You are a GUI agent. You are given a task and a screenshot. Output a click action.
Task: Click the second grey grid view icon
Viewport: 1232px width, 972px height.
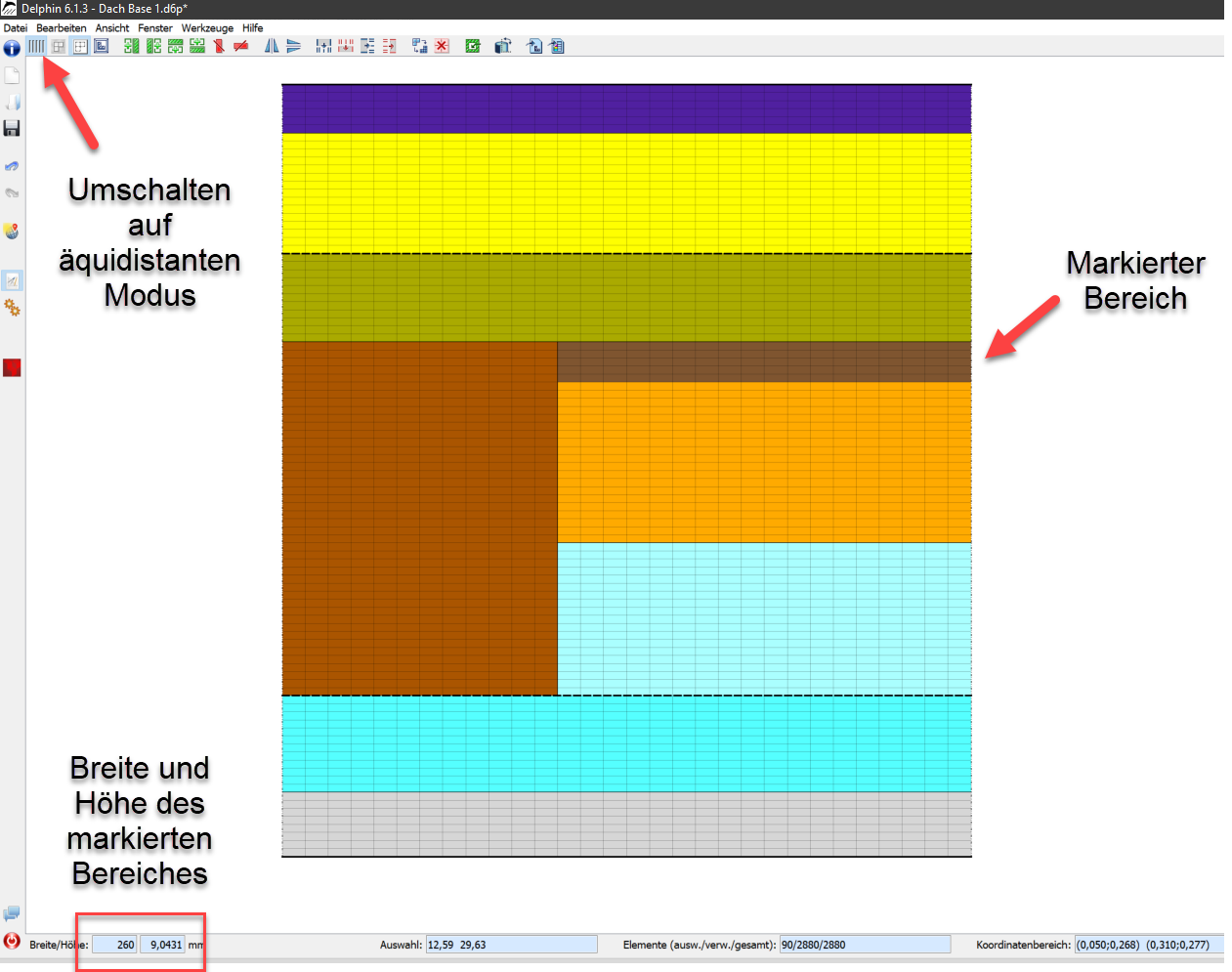(x=59, y=46)
